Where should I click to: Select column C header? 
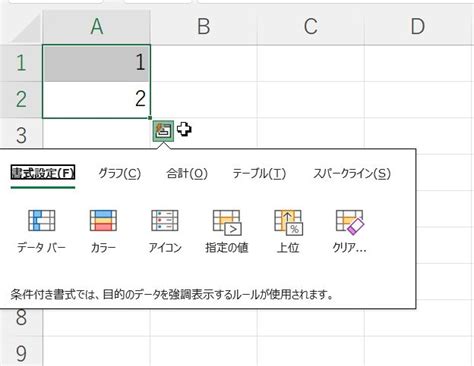point(311,27)
